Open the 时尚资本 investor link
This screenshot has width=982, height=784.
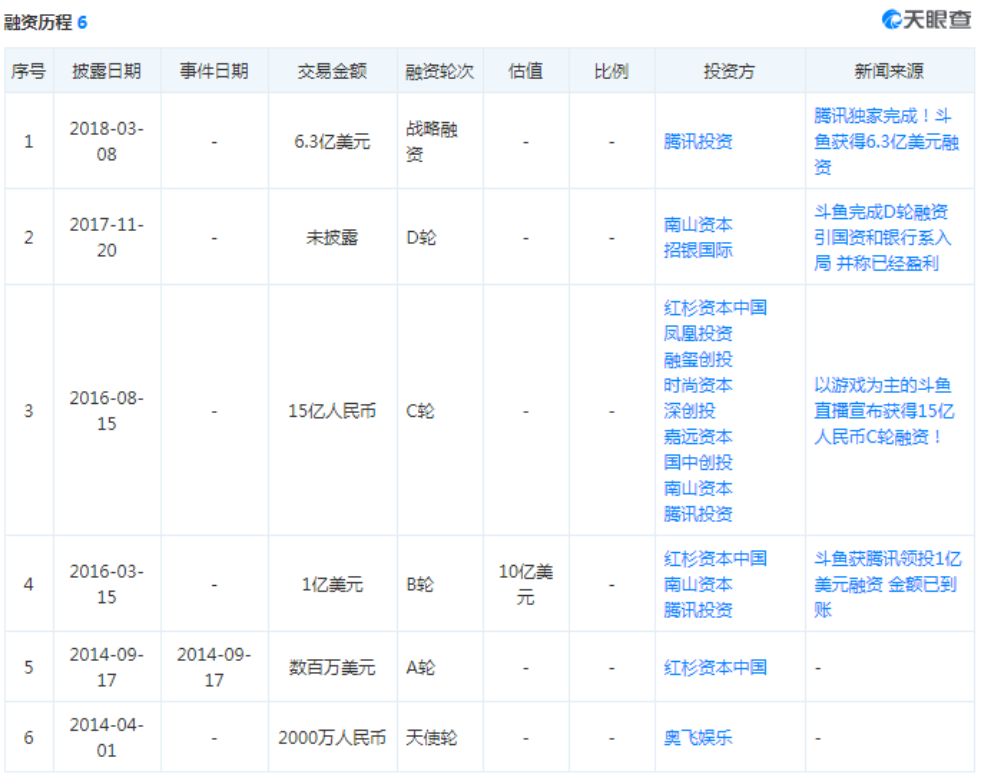click(x=698, y=385)
